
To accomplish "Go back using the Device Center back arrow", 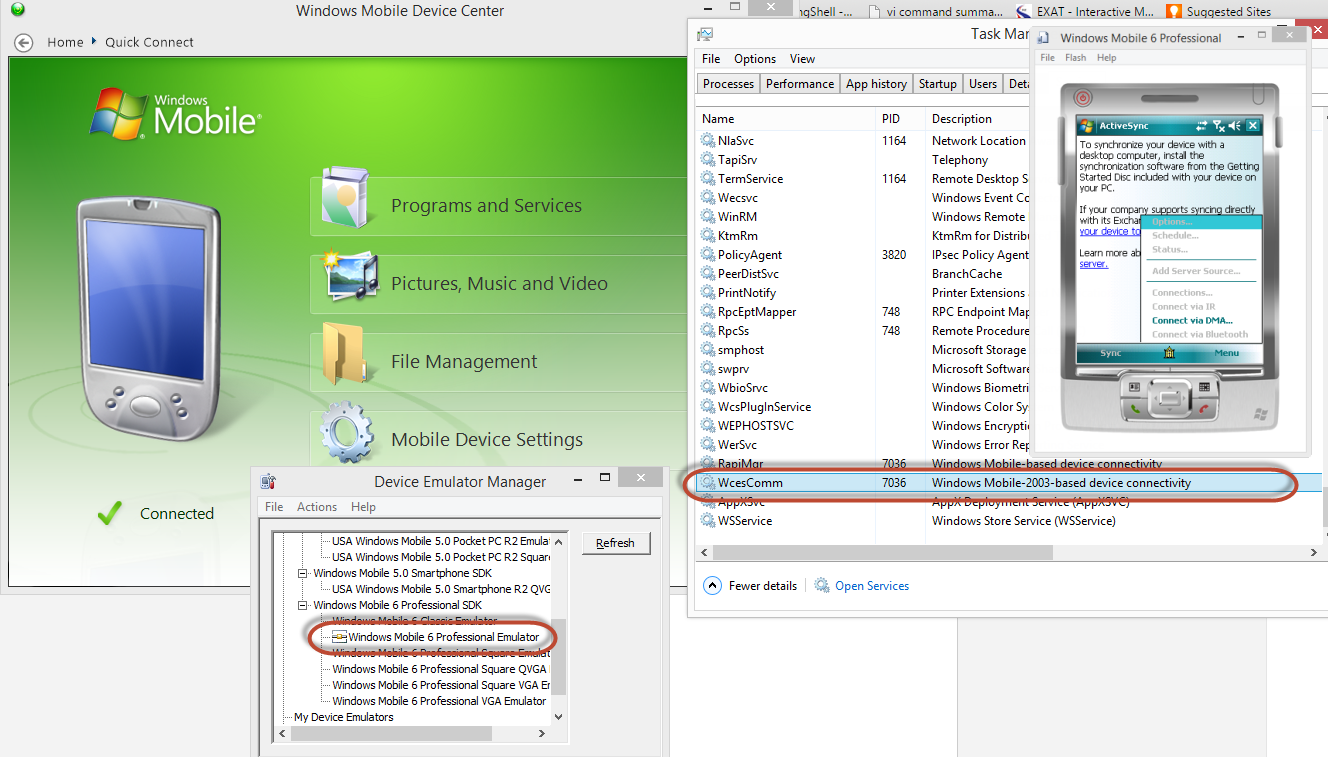I will click(x=25, y=42).
